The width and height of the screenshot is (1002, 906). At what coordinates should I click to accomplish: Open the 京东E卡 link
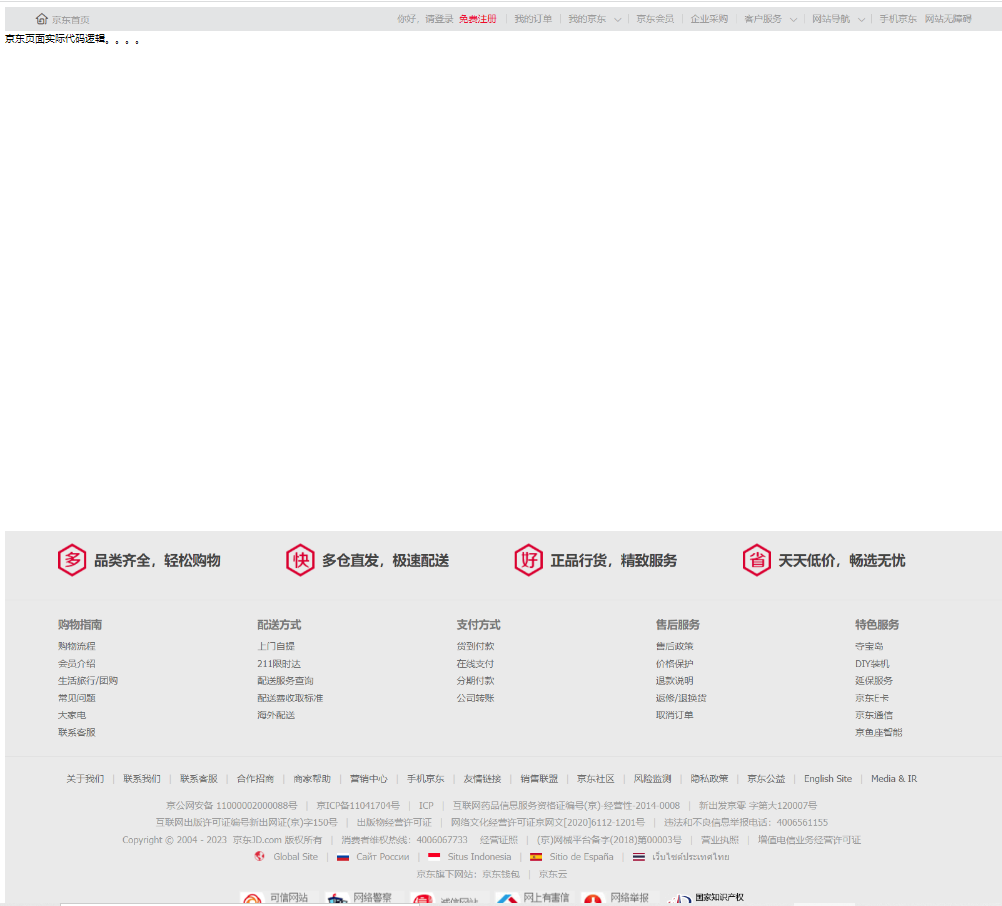pos(872,698)
